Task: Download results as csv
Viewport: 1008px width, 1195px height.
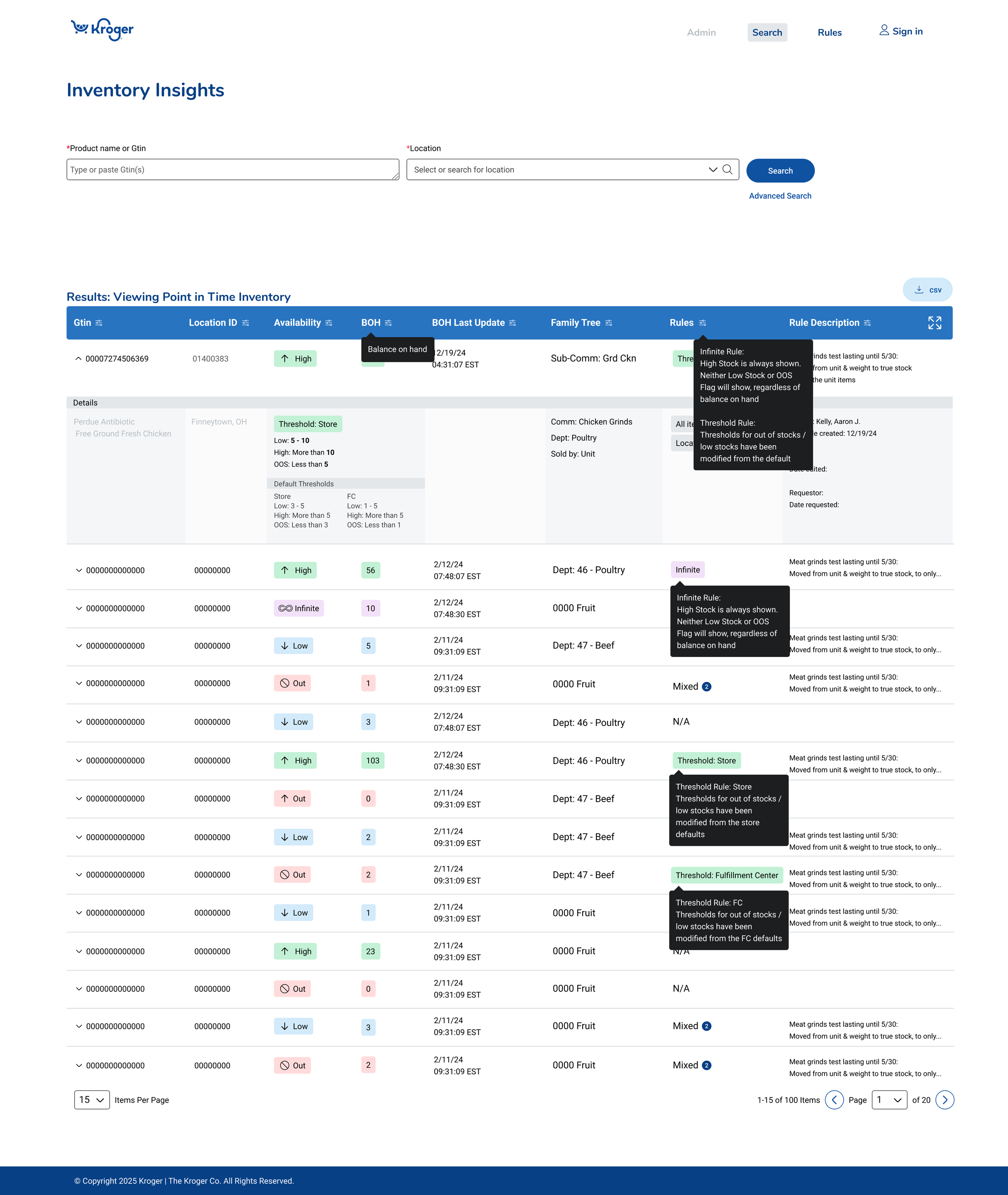Action: [927, 290]
